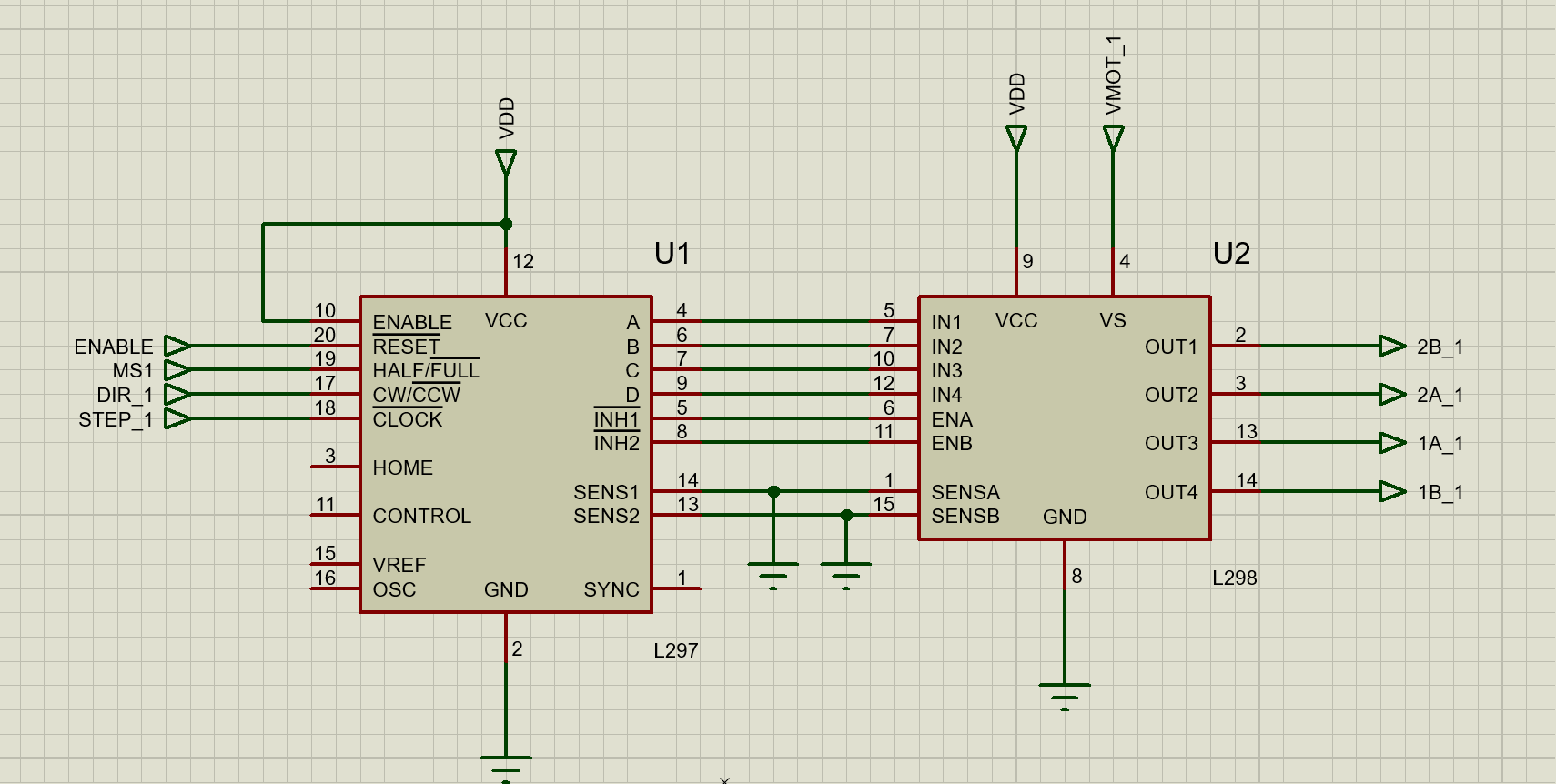Select the STEP_1 input terminal arrow
The height and width of the screenshot is (784, 1556).
(x=177, y=418)
